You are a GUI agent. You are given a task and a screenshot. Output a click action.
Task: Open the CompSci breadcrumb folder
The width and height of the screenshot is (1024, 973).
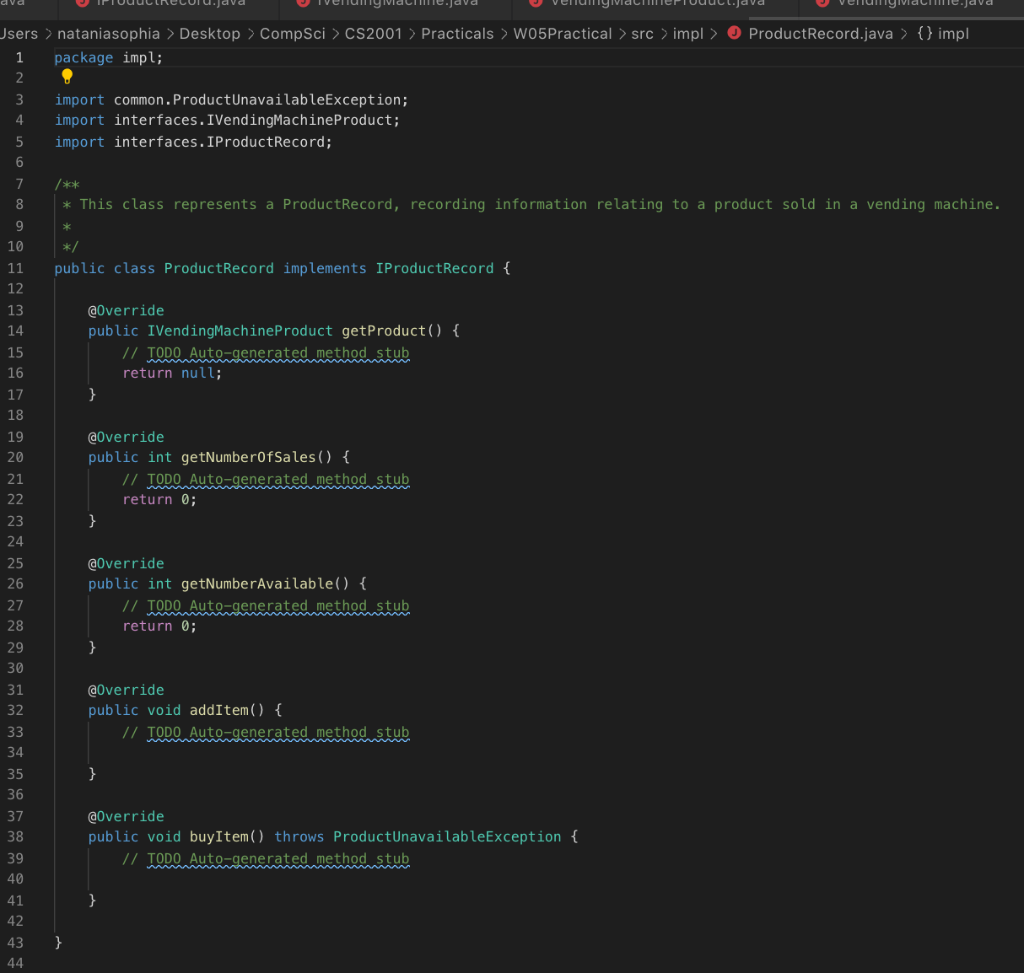click(292, 34)
